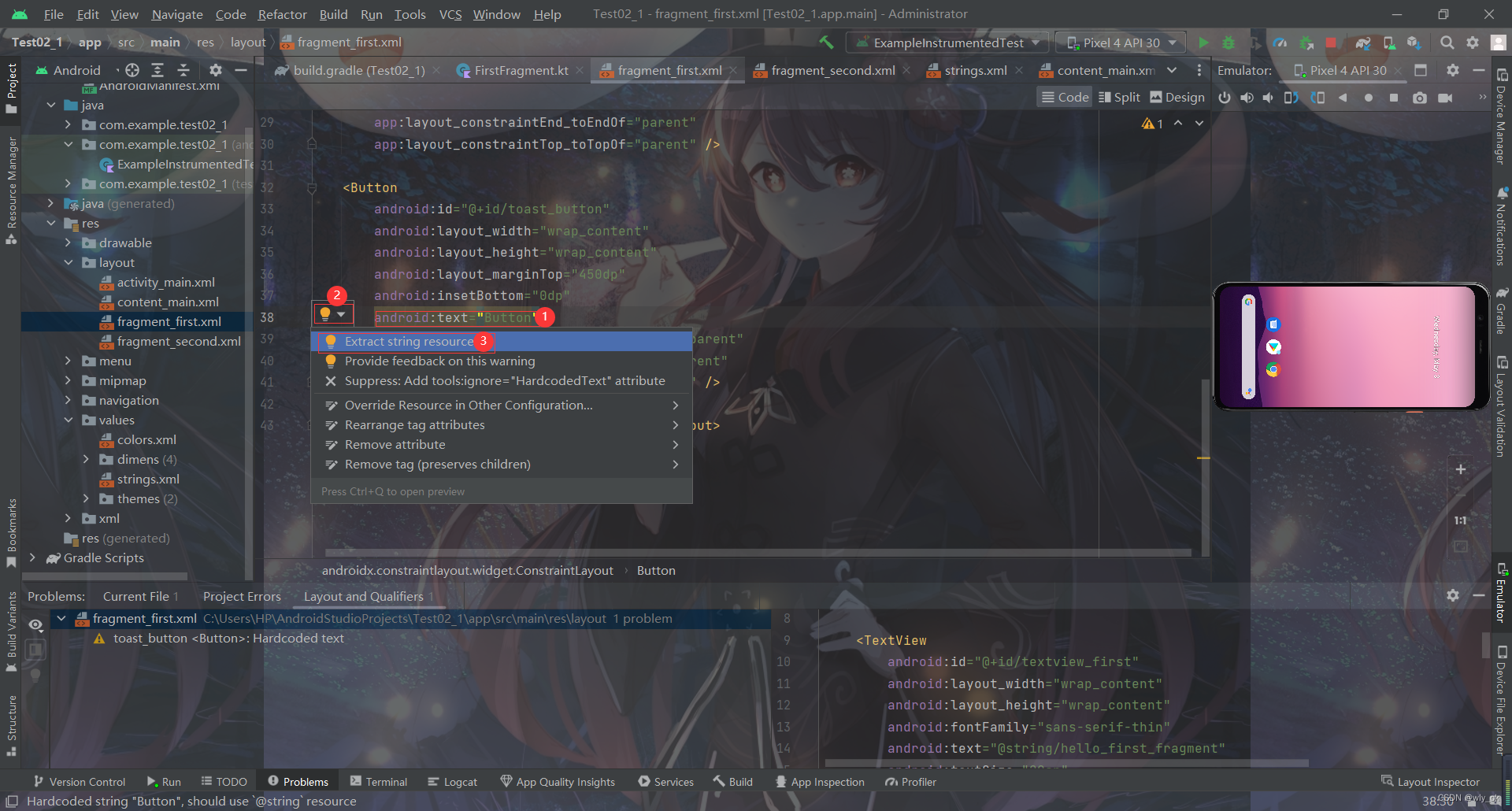Rotate emulator right icon

pos(1317,98)
